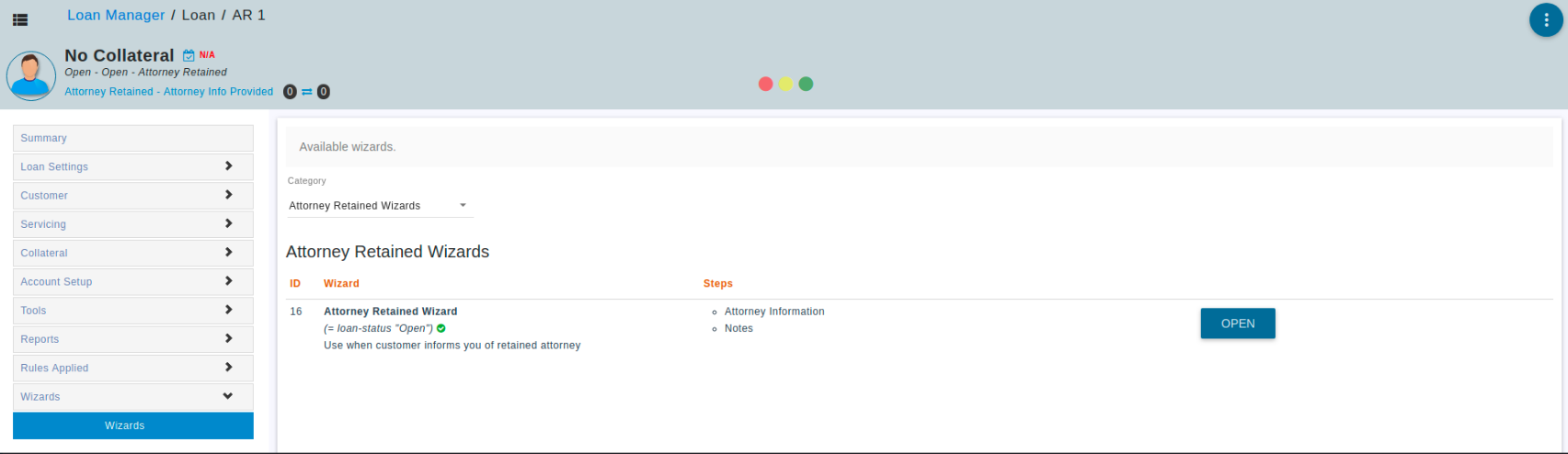Open the Attorney Retained Wizard
Screen dimensions: 1568x454
[1238, 323]
